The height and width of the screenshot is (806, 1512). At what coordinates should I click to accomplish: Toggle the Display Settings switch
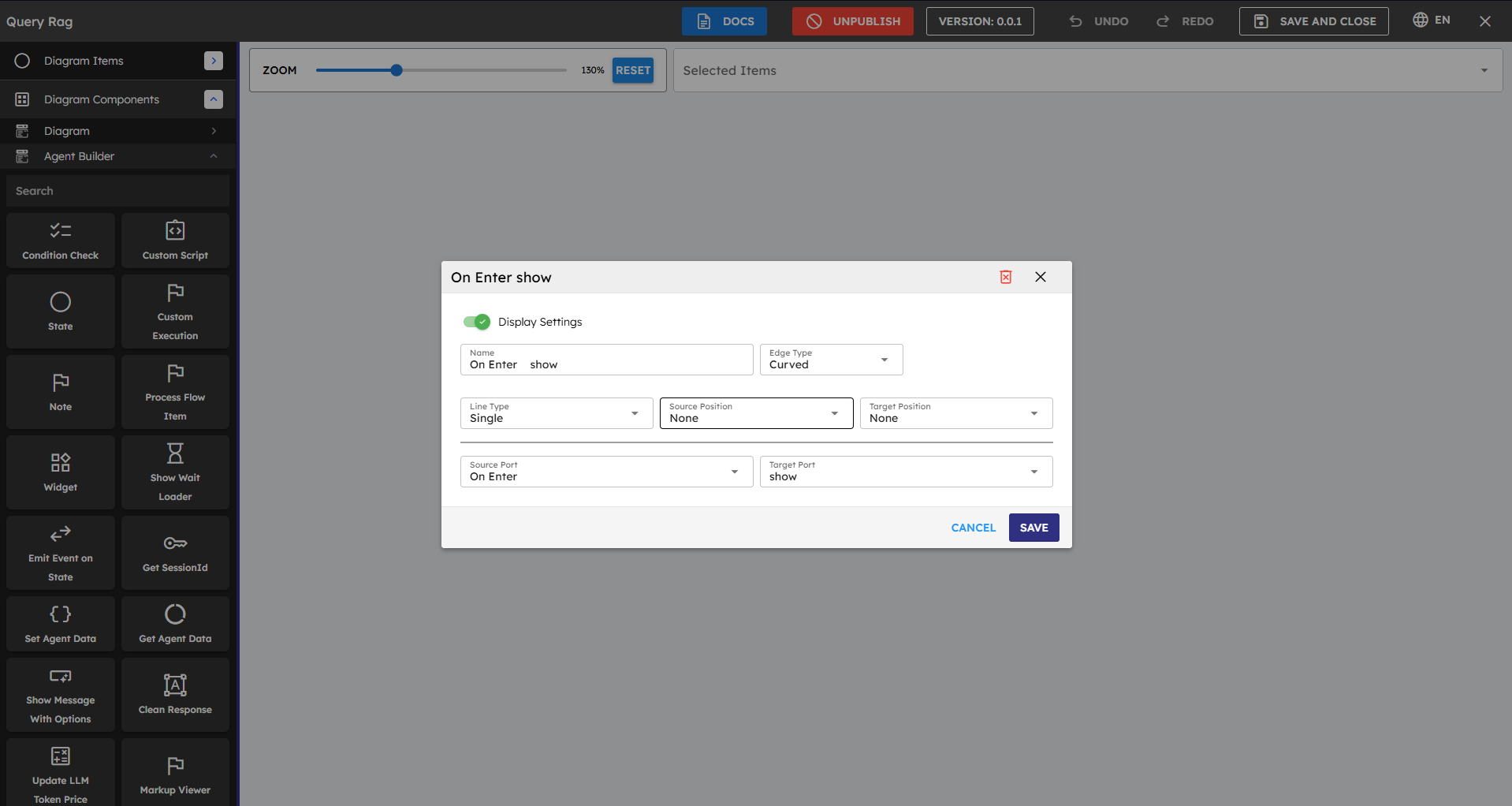476,322
